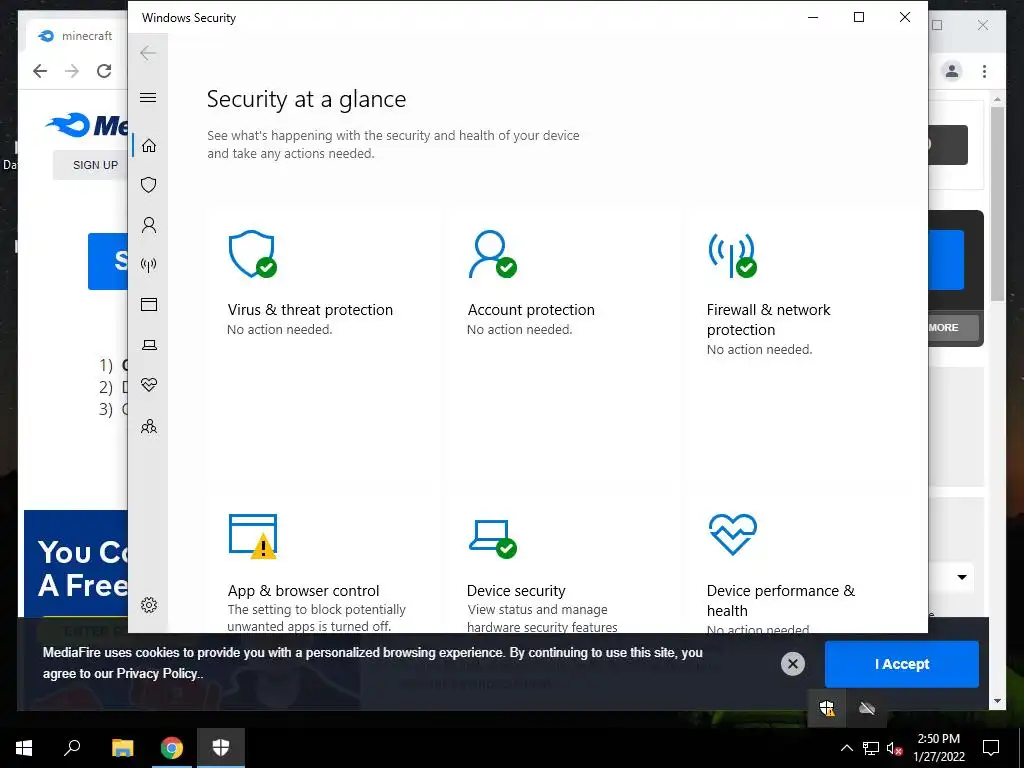The width and height of the screenshot is (1024, 768).
Task: Show hidden tray icons chevron
Action: (846, 748)
